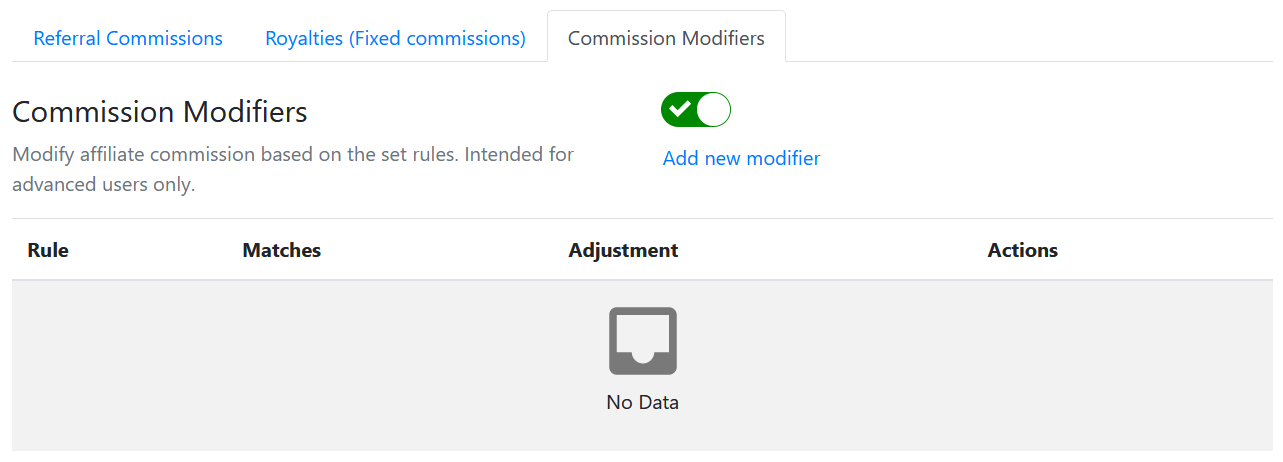
Task: Click the Adjustment column header
Action: pyautogui.click(x=623, y=250)
